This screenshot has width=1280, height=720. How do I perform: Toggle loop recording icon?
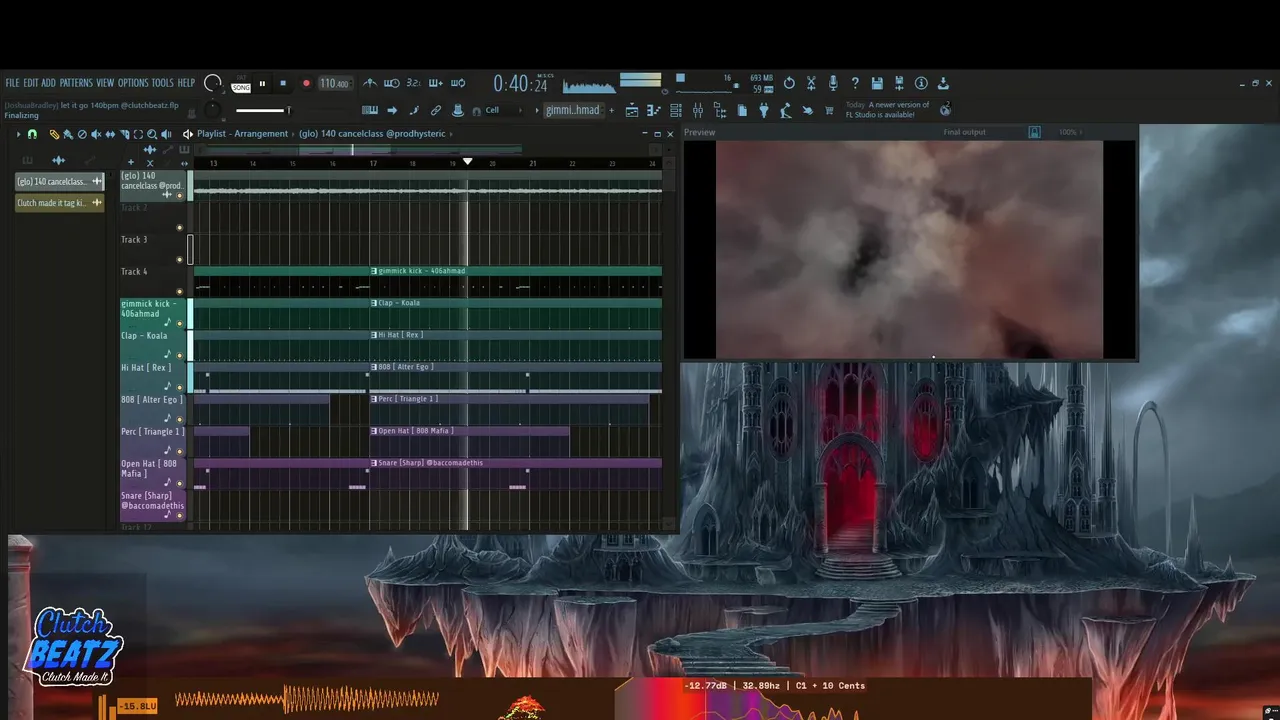click(458, 83)
